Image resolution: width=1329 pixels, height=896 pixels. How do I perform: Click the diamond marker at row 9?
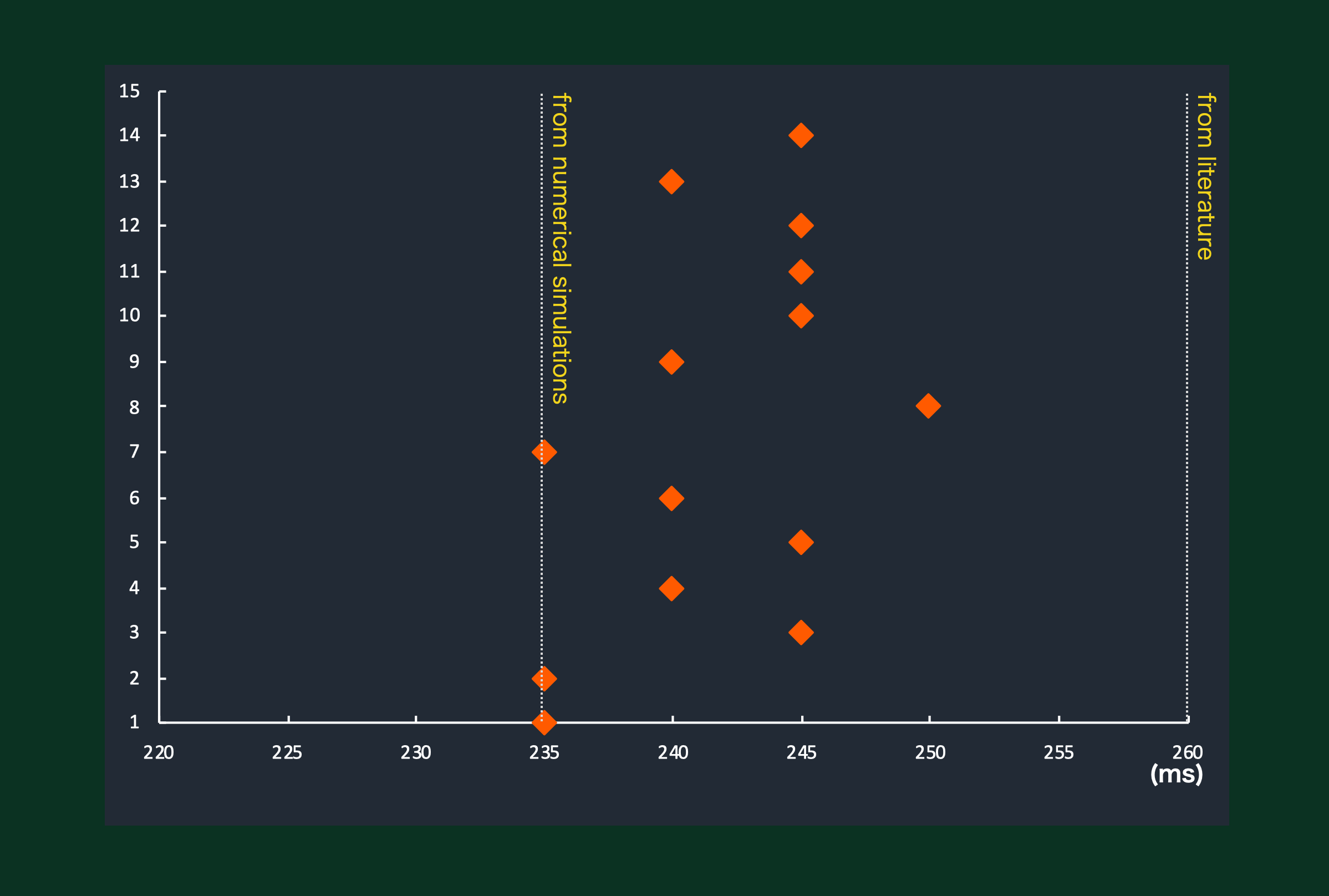click(x=671, y=362)
